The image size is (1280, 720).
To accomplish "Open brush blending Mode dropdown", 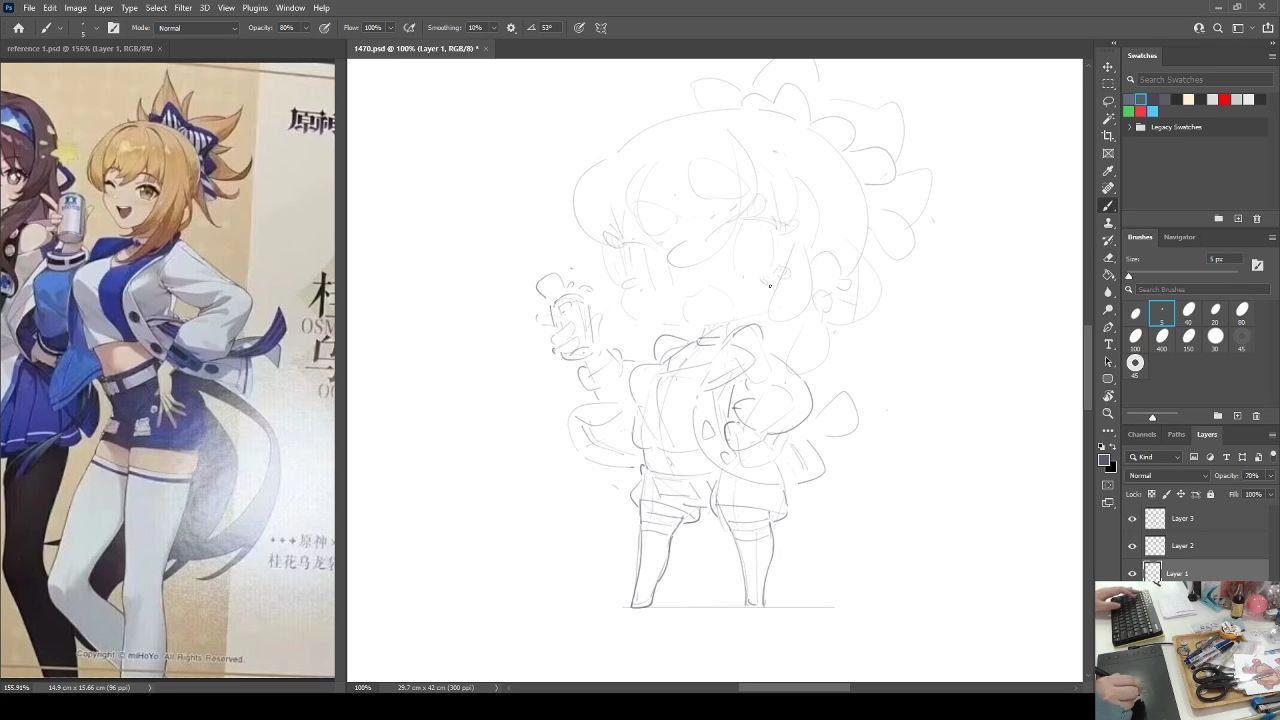I will pos(197,28).
